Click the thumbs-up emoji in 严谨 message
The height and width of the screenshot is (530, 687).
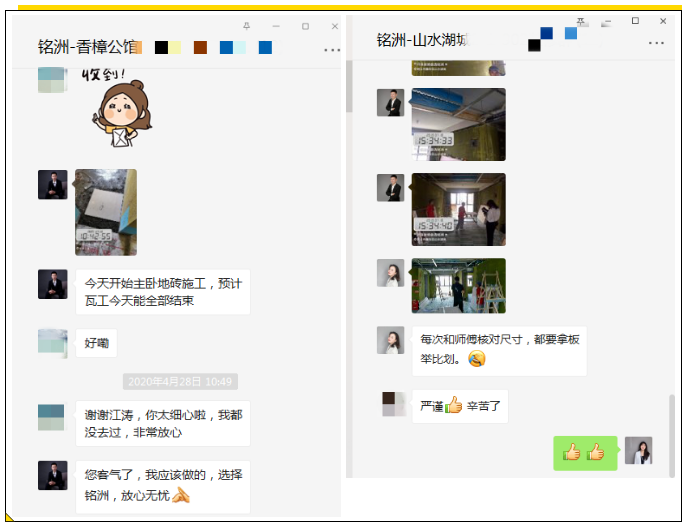(453, 406)
